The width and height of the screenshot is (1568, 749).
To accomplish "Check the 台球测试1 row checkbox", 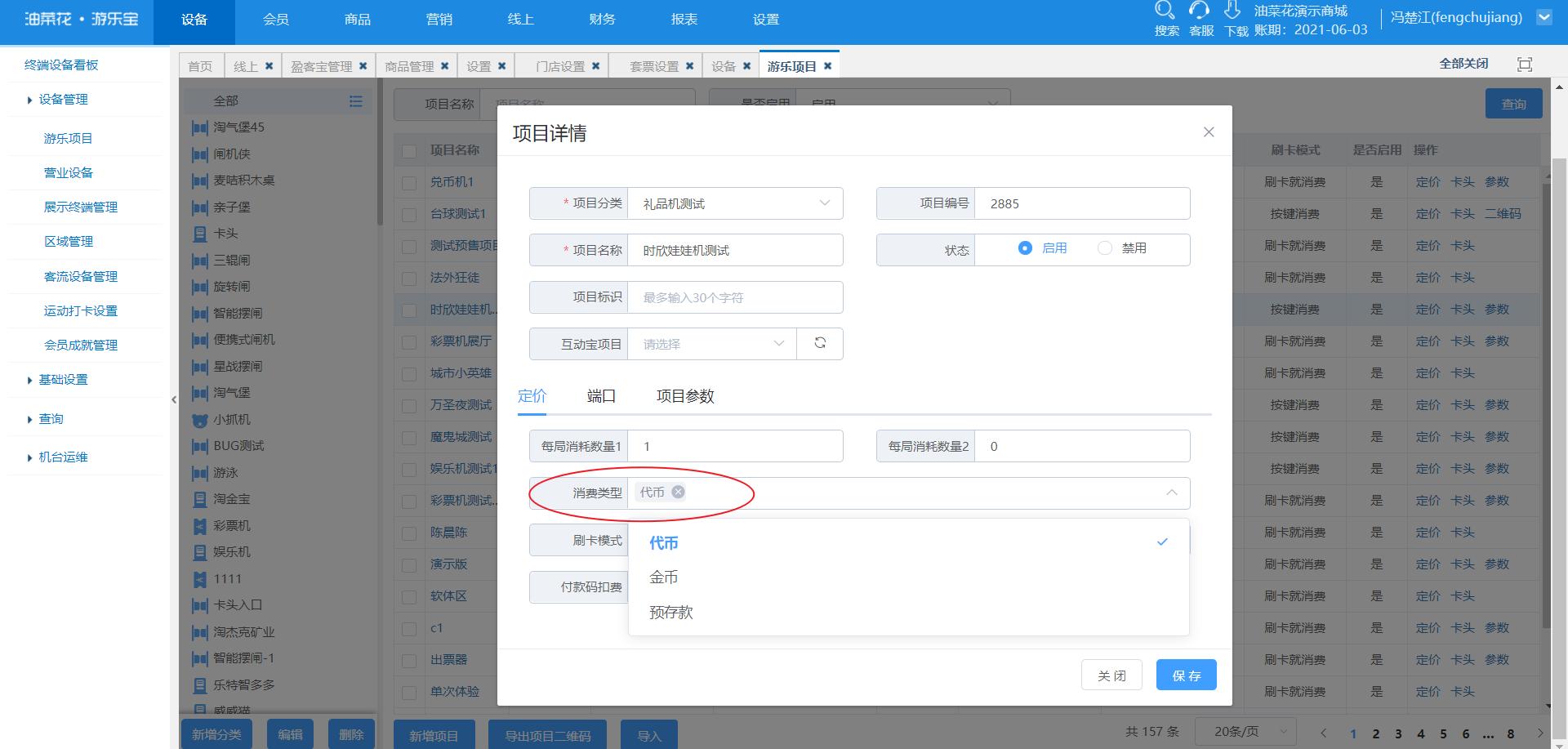I will pos(409,215).
